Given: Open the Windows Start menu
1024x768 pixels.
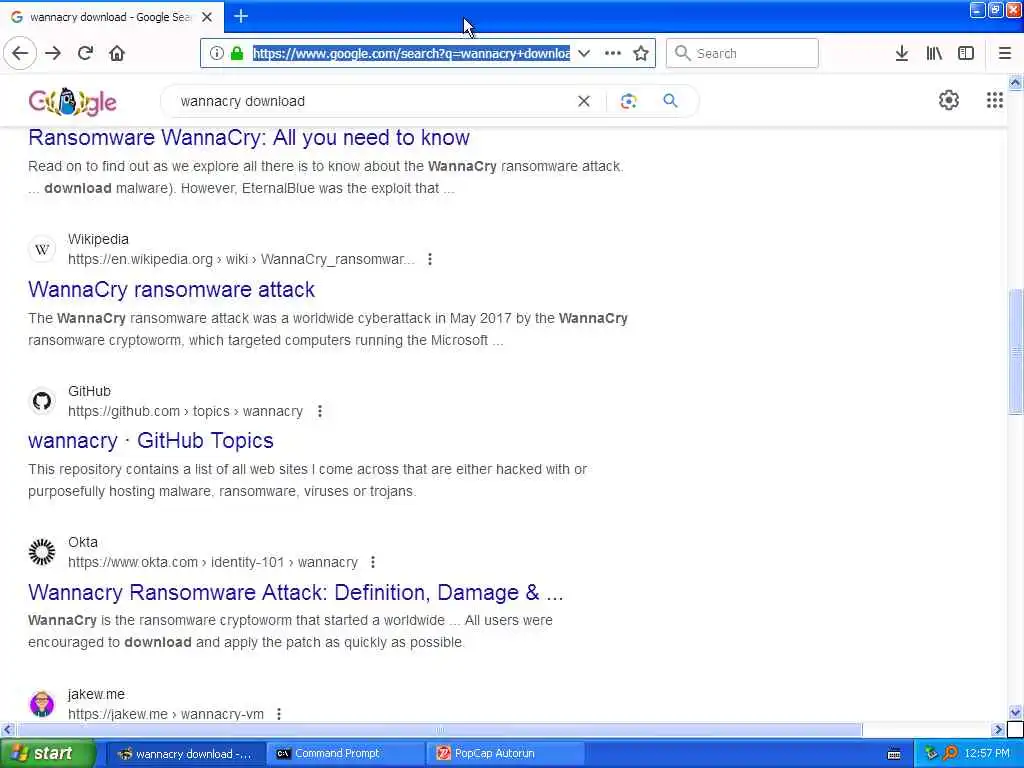Looking at the screenshot, I should tap(47, 754).
